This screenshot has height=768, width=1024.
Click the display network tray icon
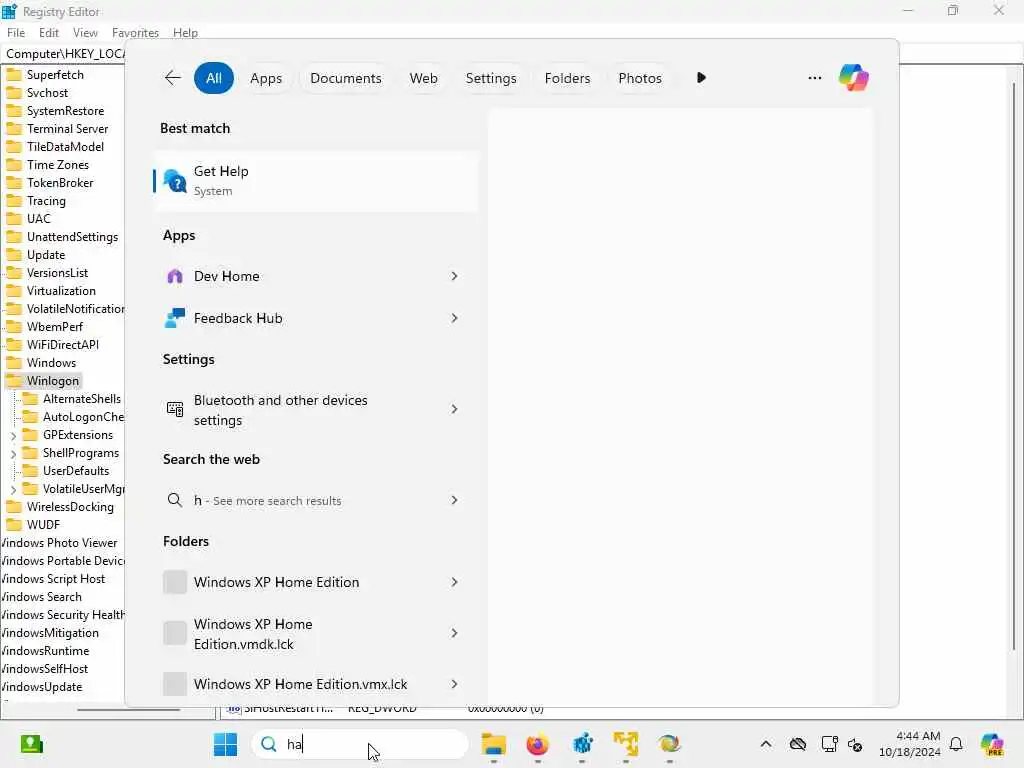tap(829, 744)
